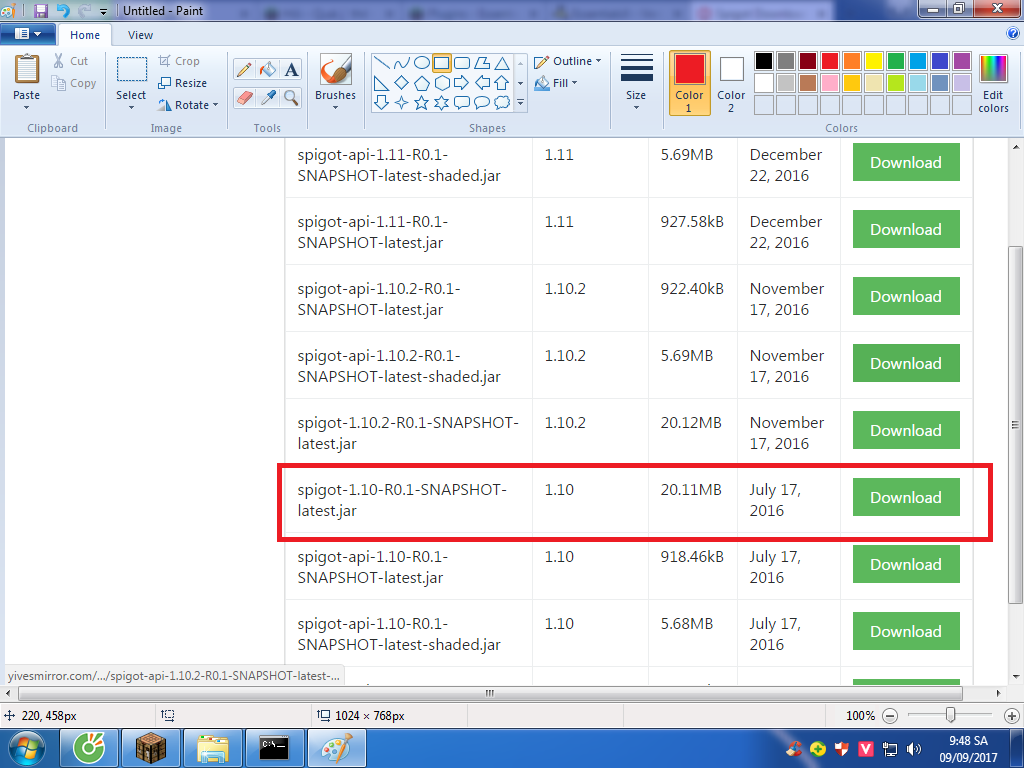Click the Save icon in title bar
Viewport: 1024px width, 768px height.
(40, 10)
